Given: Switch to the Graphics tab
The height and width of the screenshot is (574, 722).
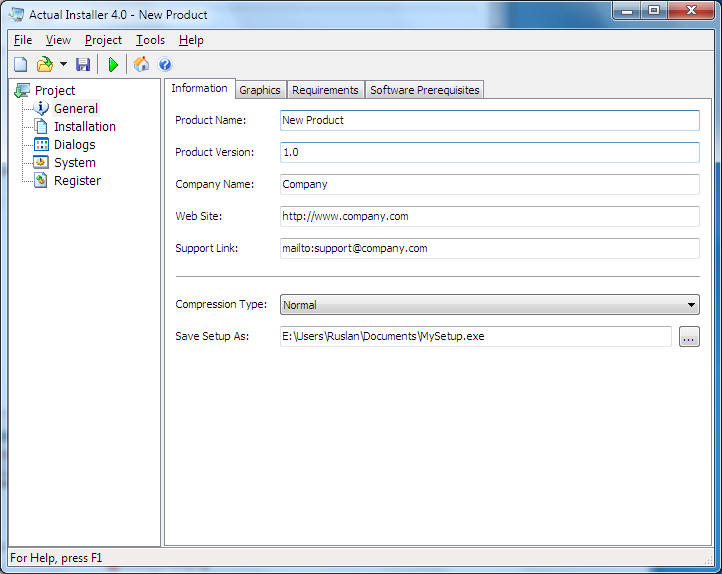Looking at the screenshot, I should click(260, 90).
